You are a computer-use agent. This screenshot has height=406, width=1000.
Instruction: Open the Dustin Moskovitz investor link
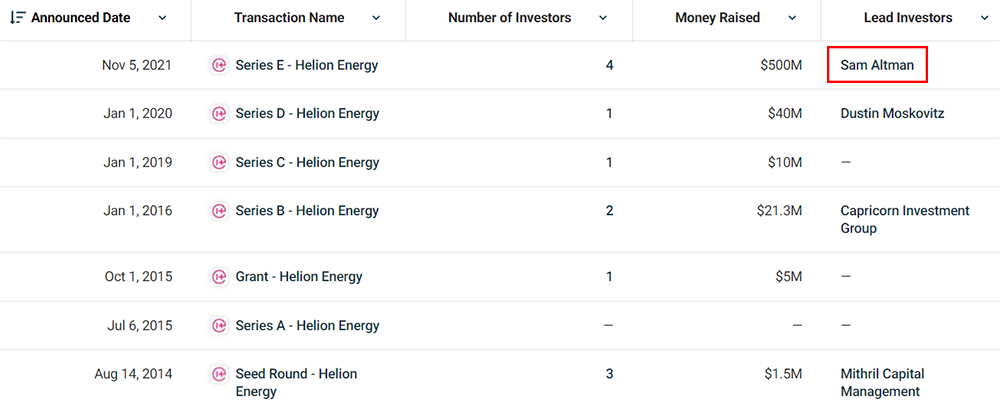[892, 114]
